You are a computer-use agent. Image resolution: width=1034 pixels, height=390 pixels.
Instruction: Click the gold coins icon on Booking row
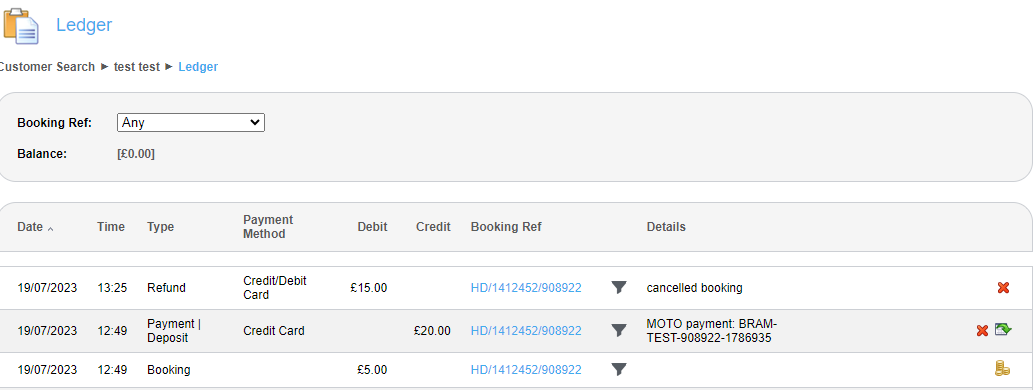(x=1002, y=369)
